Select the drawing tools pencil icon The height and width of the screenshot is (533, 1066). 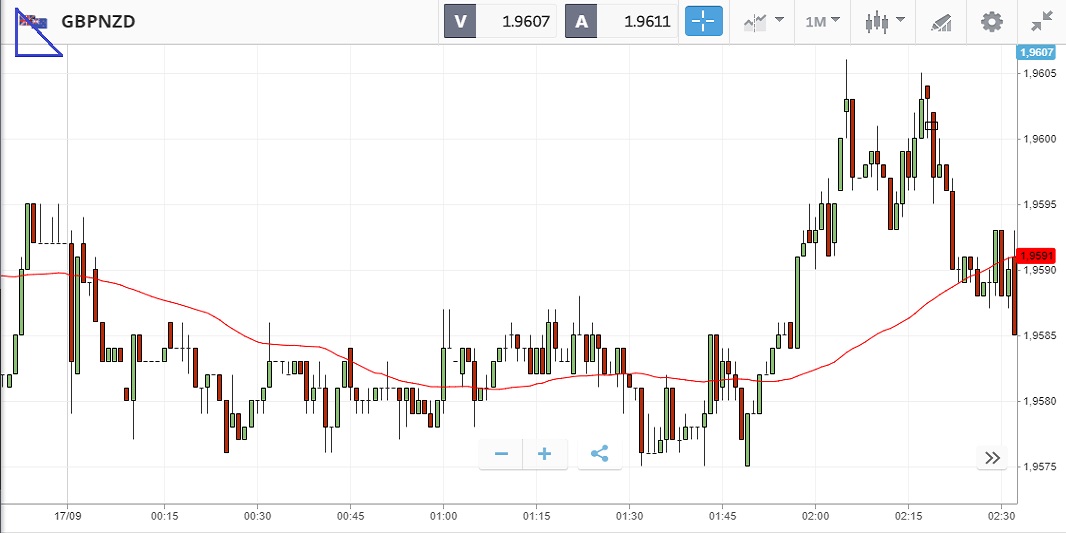[x=941, y=21]
